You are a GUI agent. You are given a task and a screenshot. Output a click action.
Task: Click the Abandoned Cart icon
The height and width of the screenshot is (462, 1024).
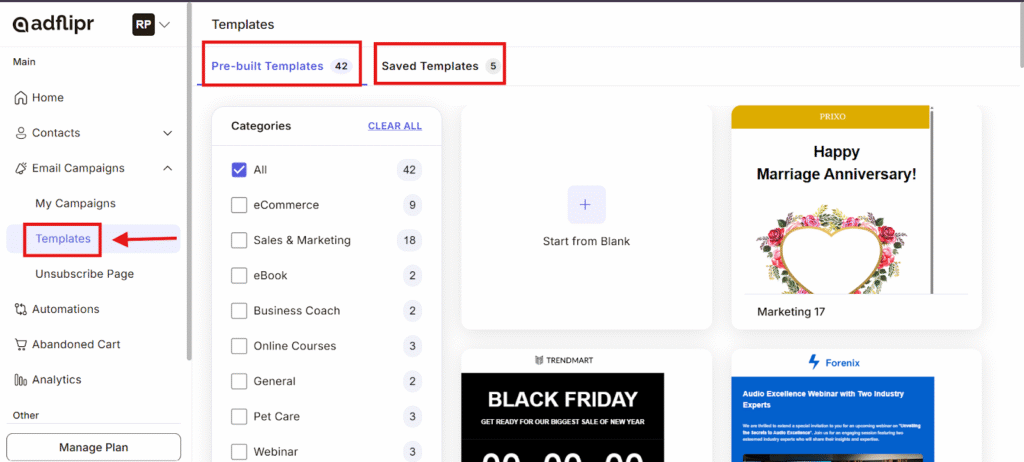point(20,344)
